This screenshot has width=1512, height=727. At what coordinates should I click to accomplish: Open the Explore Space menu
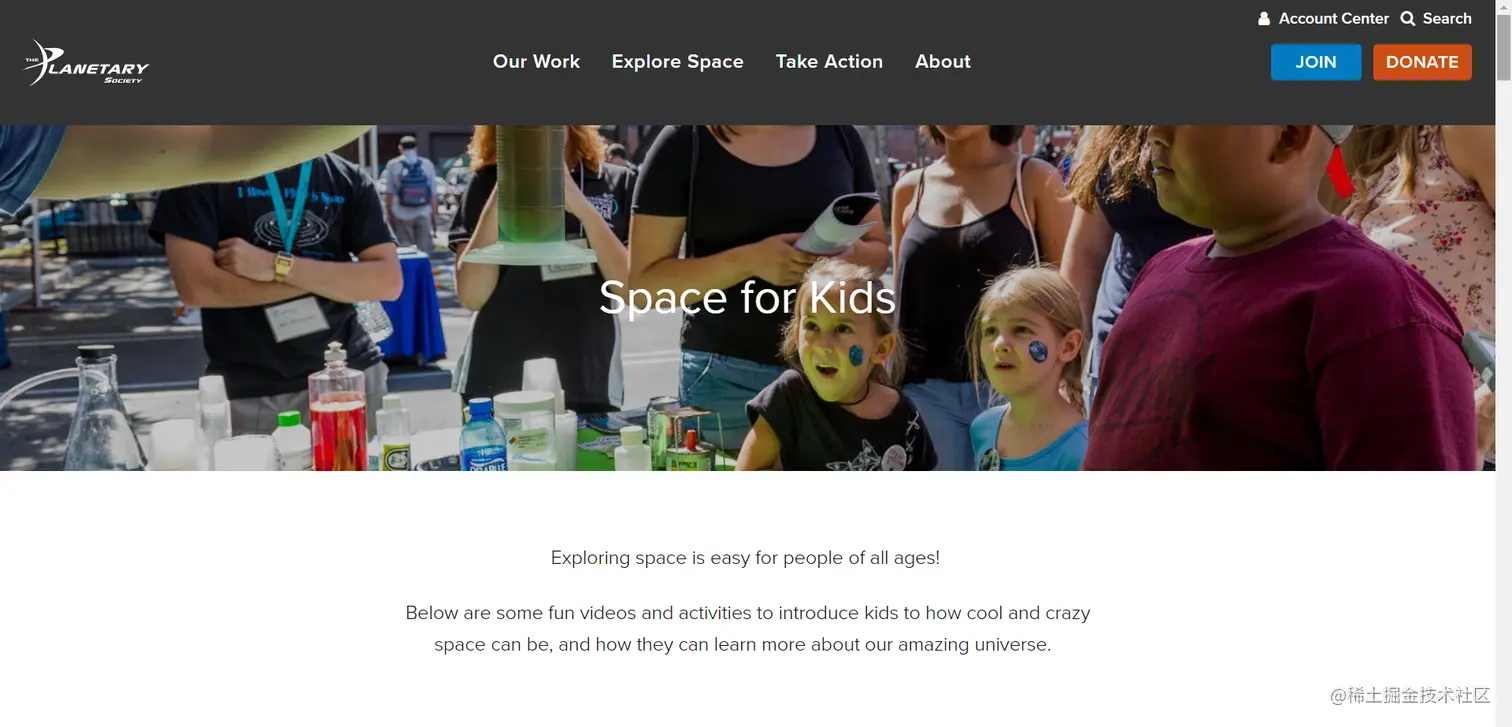(677, 62)
